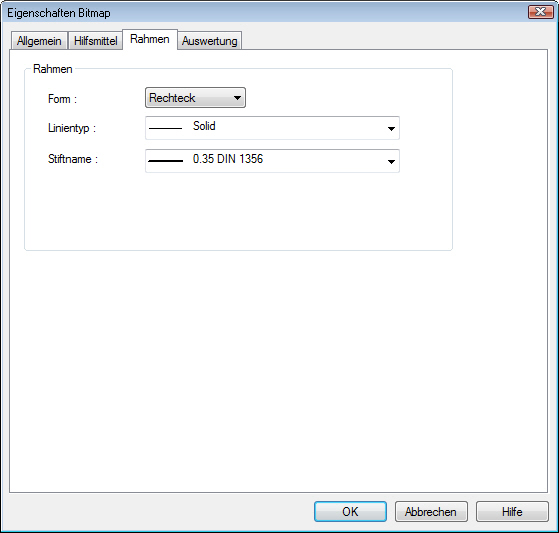The width and height of the screenshot is (559, 533).
Task: Cancel via the Abbrechen button
Action: [x=431, y=512]
